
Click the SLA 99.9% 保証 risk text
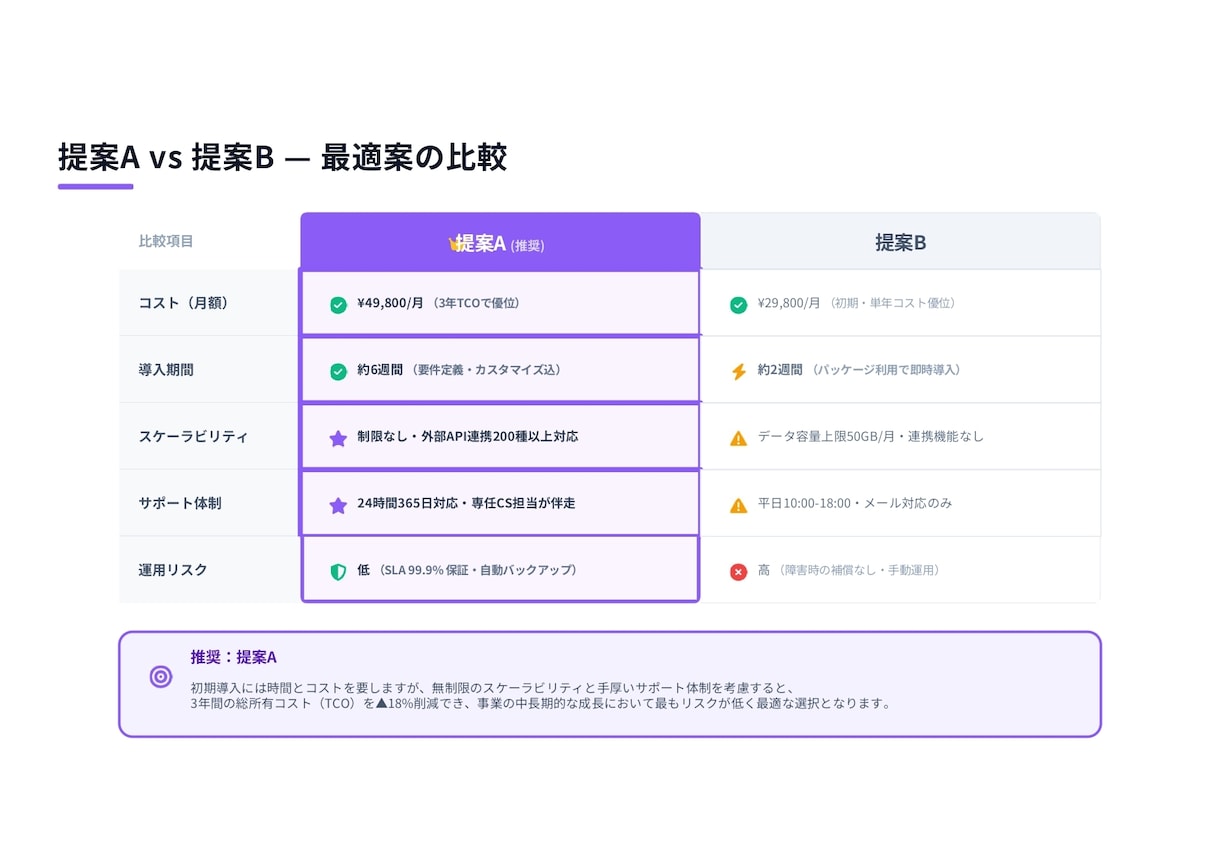tap(478, 570)
